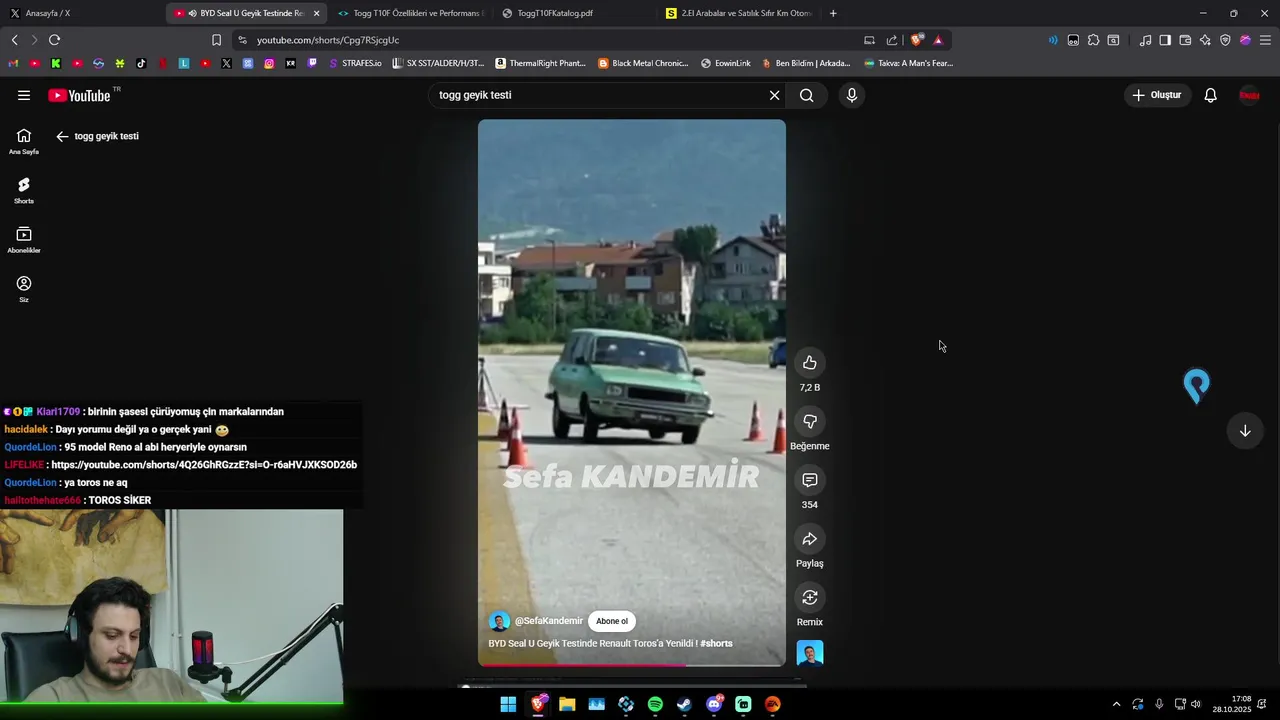The height and width of the screenshot is (720, 1280).
Task: Click the Shorts video player
Action: (x=632, y=392)
